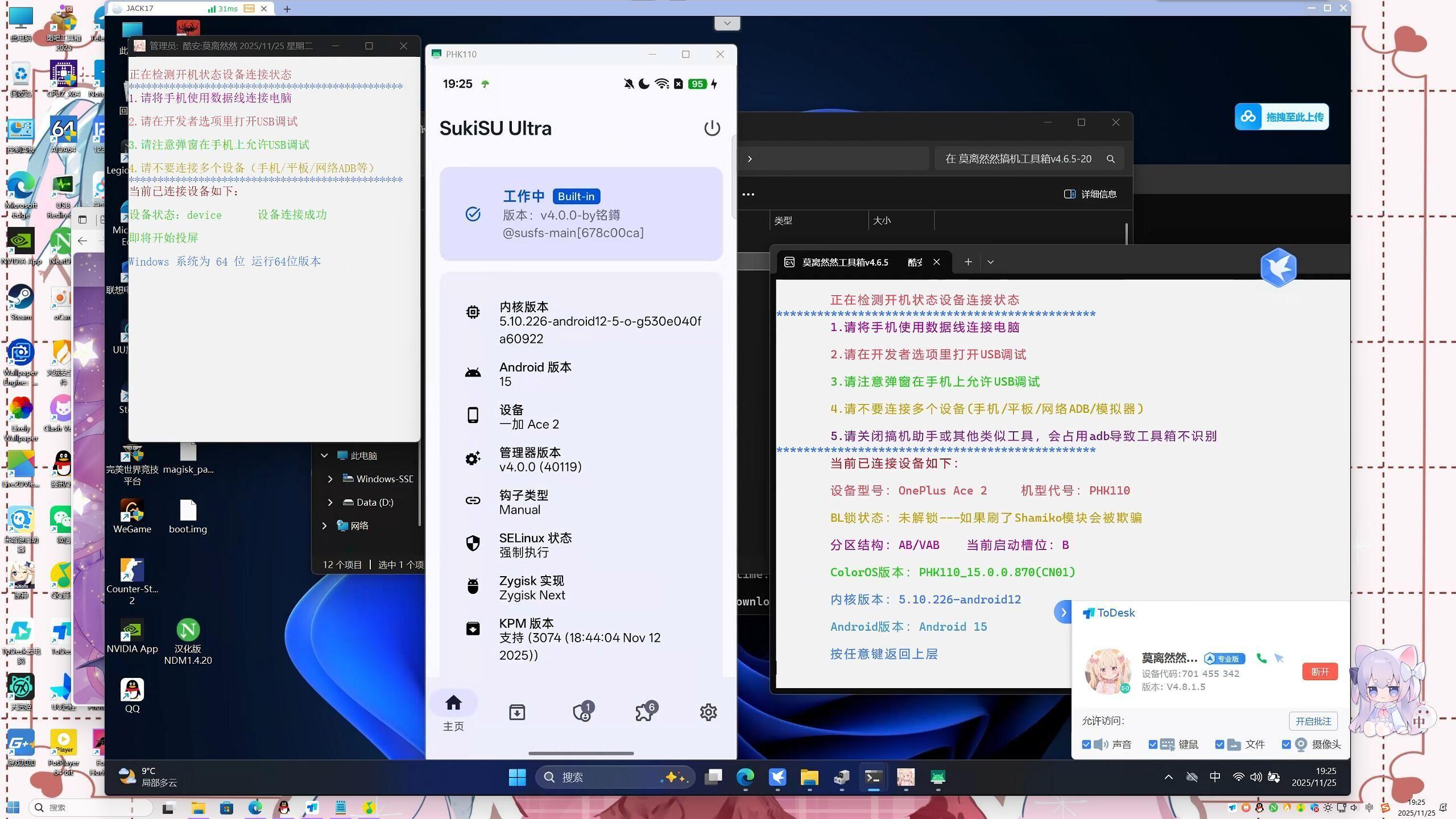The height and width of the screenshot is (819, 1456).
Task: Expand the Windows-SSD drive tree node
Action: coord(330,479)
